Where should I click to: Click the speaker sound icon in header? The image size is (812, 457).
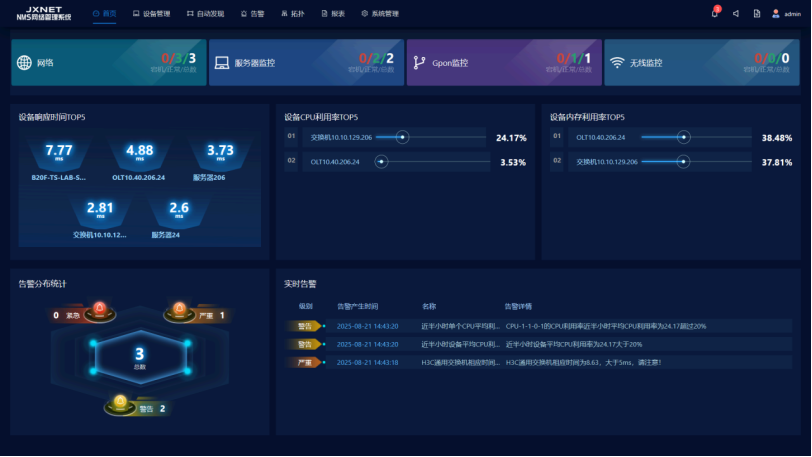(736, 14)
